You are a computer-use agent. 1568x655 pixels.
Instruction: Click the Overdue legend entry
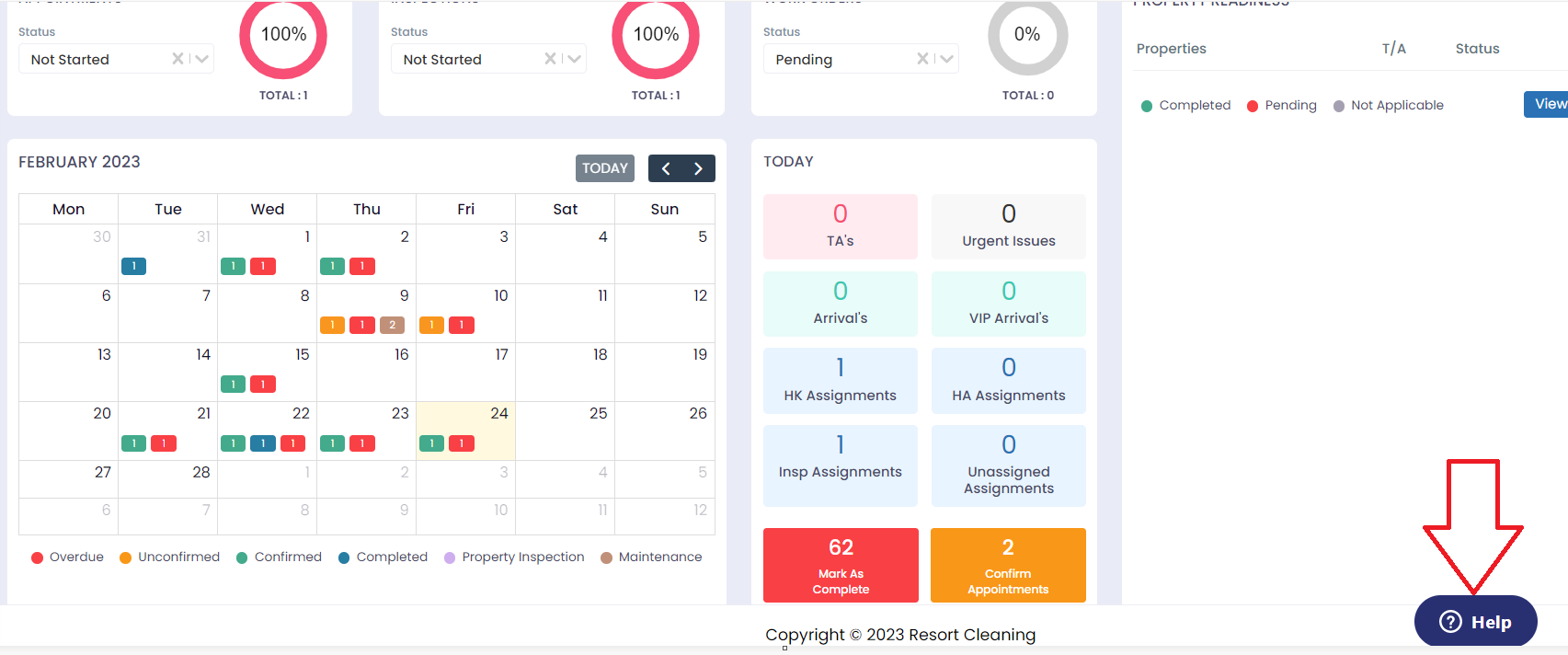[67, 557]
